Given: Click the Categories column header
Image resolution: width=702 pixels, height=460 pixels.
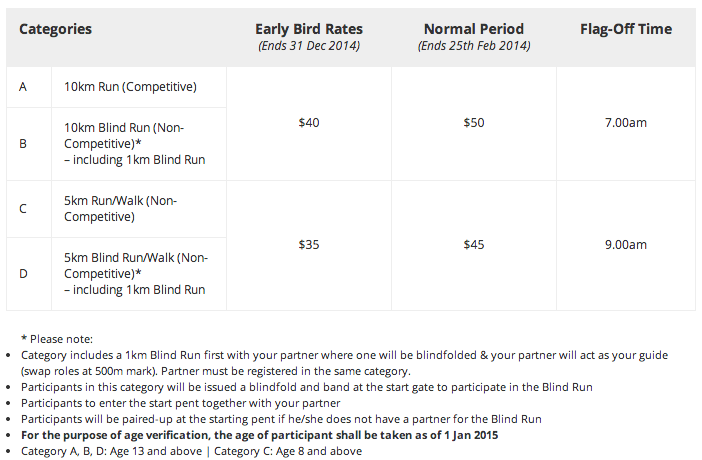Looking at the screenshot, I should tap(56, 29).
